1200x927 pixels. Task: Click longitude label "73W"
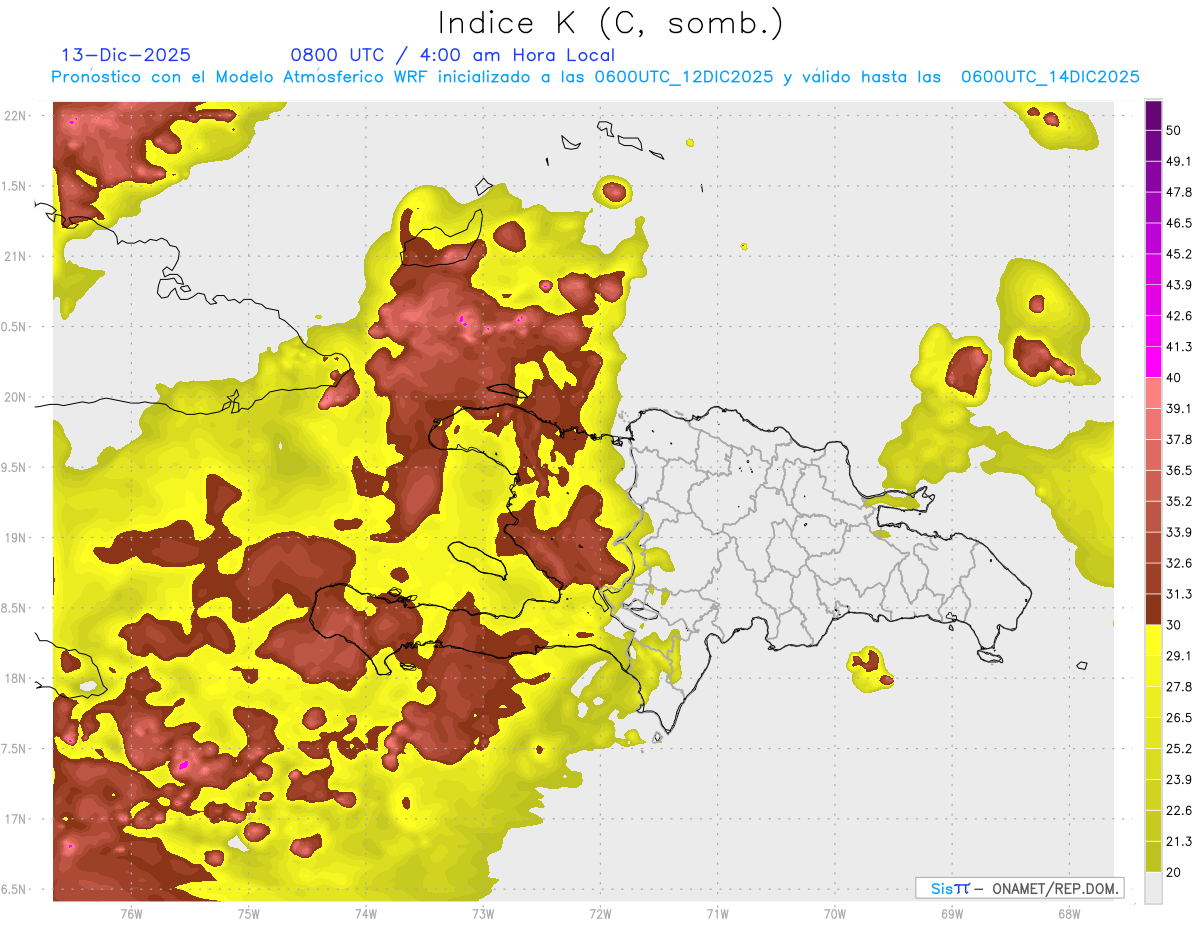click(x=483, y=913)
